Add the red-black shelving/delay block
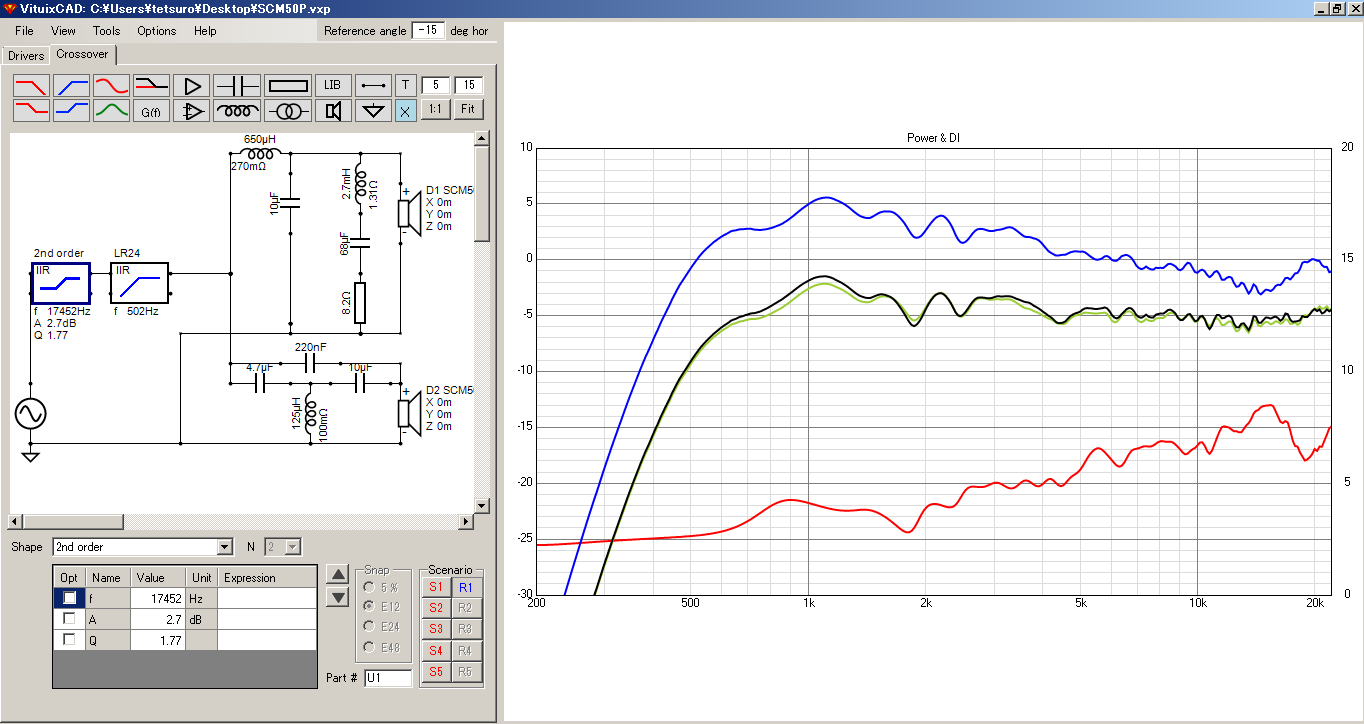1364x724 pixels. [x=151, y=86]
